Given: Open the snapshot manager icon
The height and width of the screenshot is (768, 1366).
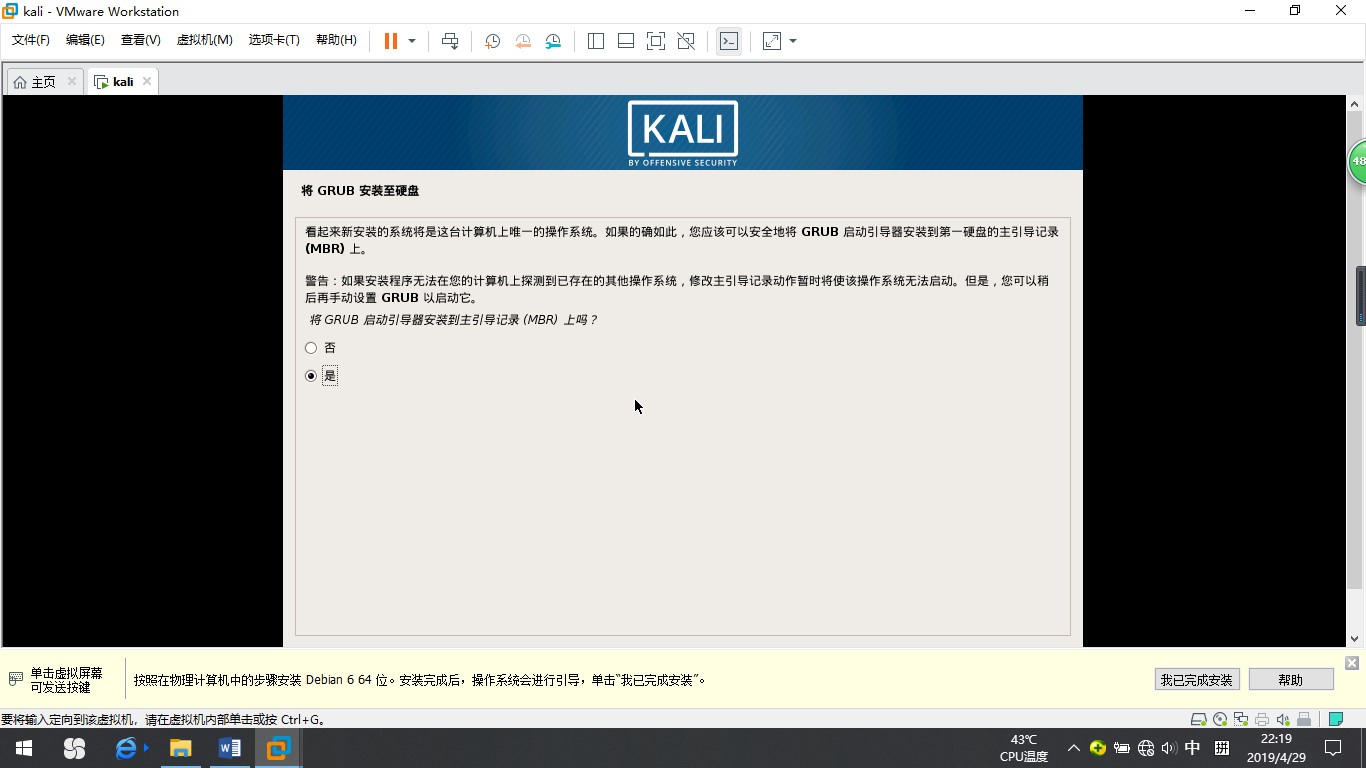Looking at the screenshot, I should [x=553, y=41].
